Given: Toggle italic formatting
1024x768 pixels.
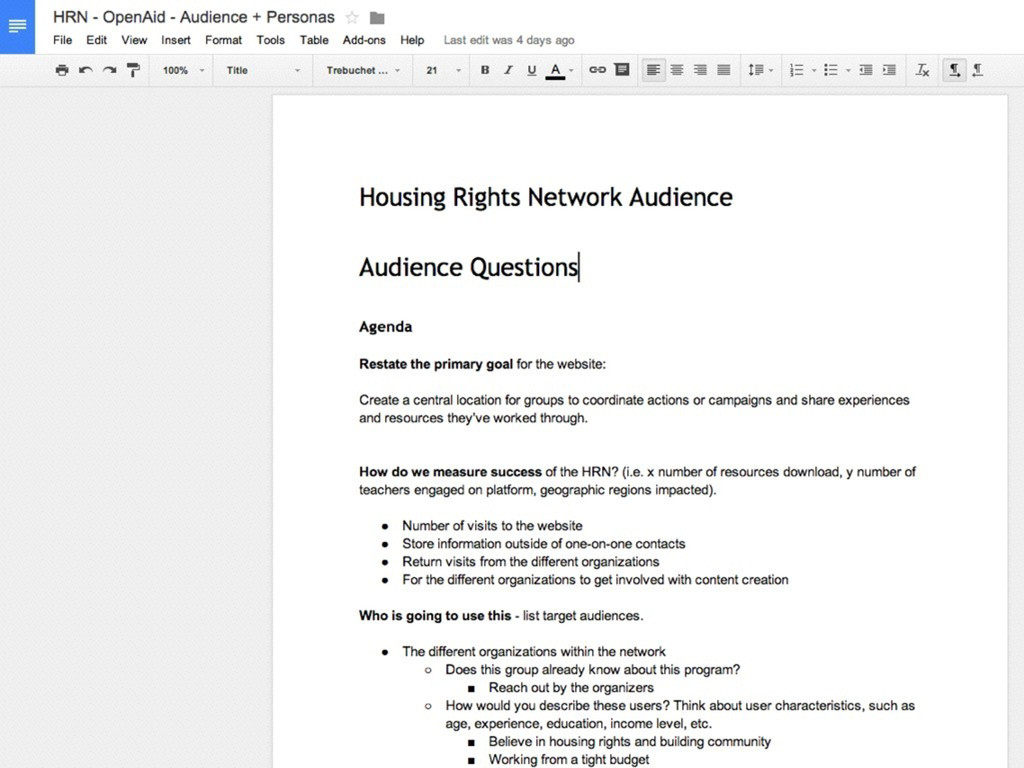Looking at the screenshot, I should (508, 70).
